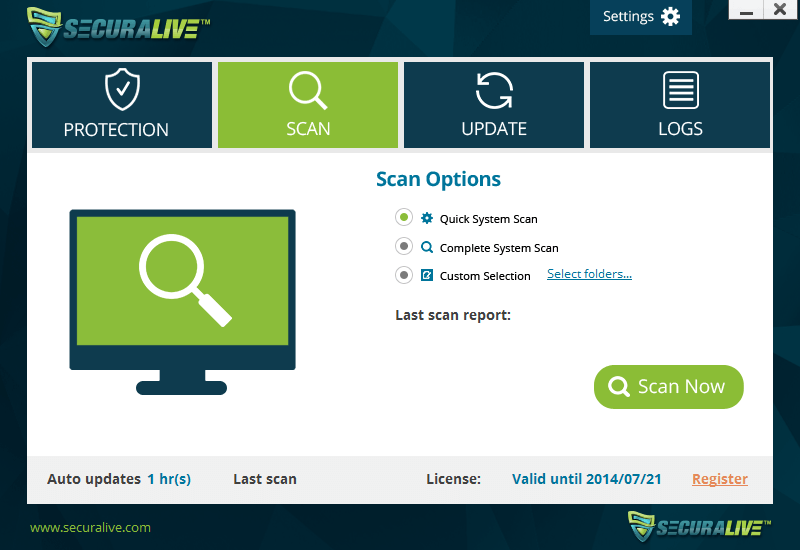Switch to the Scan tab
Viewport: 800px width, 550px height.
tap(308, 105)
